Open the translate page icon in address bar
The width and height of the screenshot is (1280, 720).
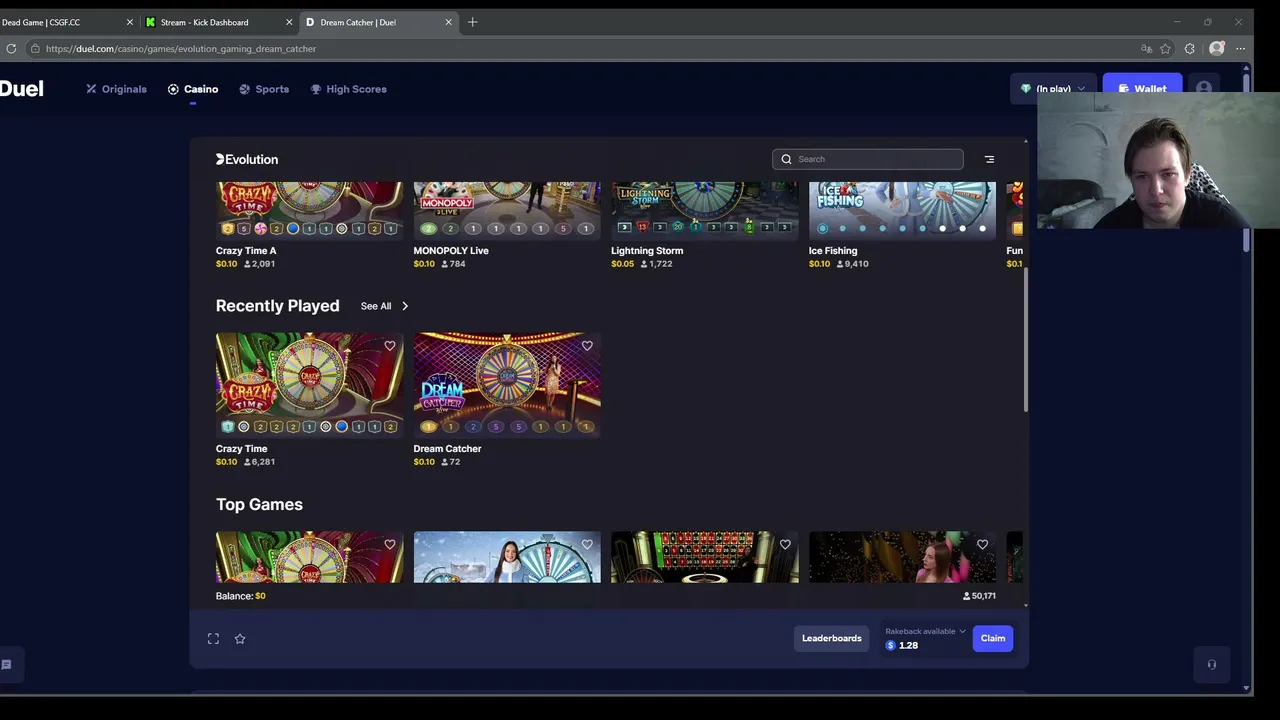1146,48
